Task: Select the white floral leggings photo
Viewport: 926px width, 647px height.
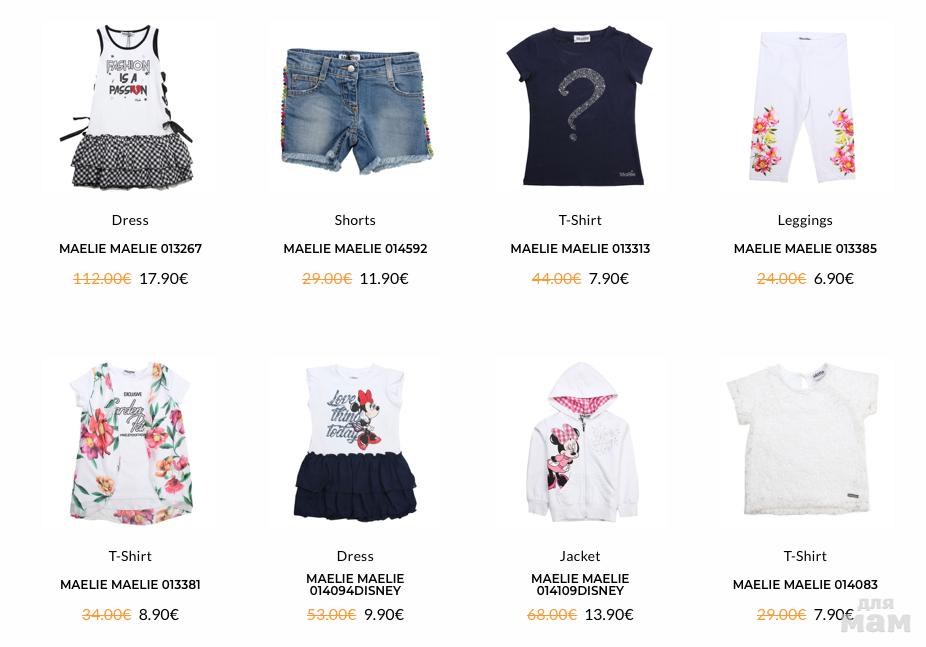Action: coord(804,107)
